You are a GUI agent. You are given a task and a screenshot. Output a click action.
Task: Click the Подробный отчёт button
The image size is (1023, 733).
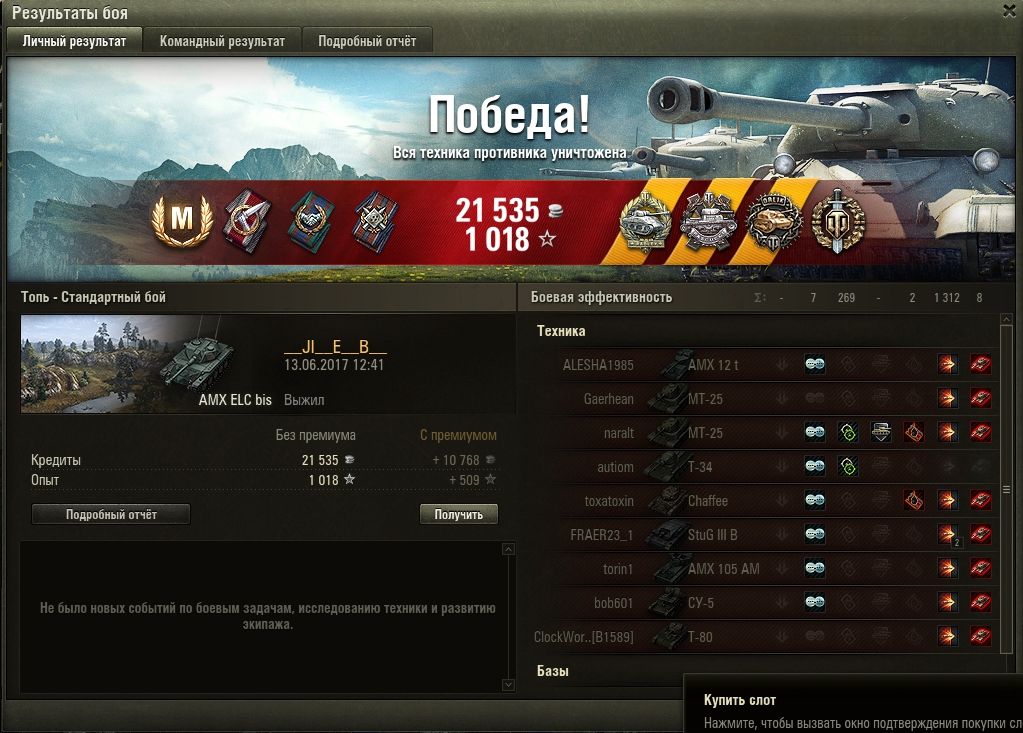(111, 515)
